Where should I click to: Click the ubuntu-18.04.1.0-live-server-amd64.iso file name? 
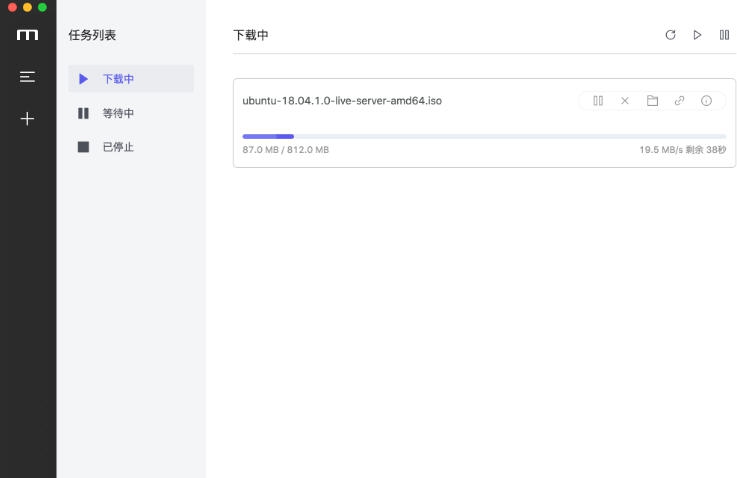(342, 101)
